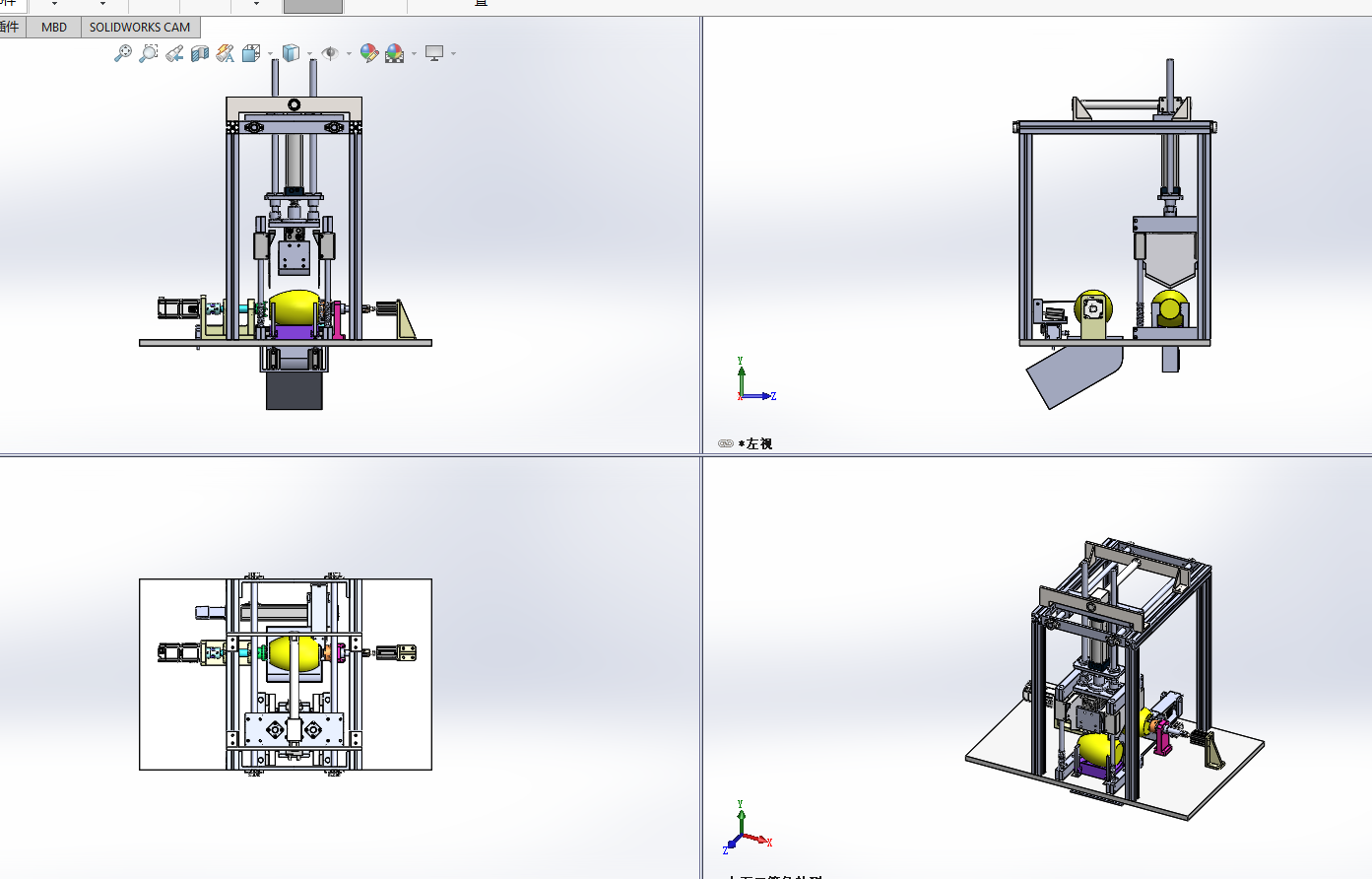Toggle Hide/Show Items eye icon
Image resolution: width=1372 pixels, height=879 pixels.
330,53
